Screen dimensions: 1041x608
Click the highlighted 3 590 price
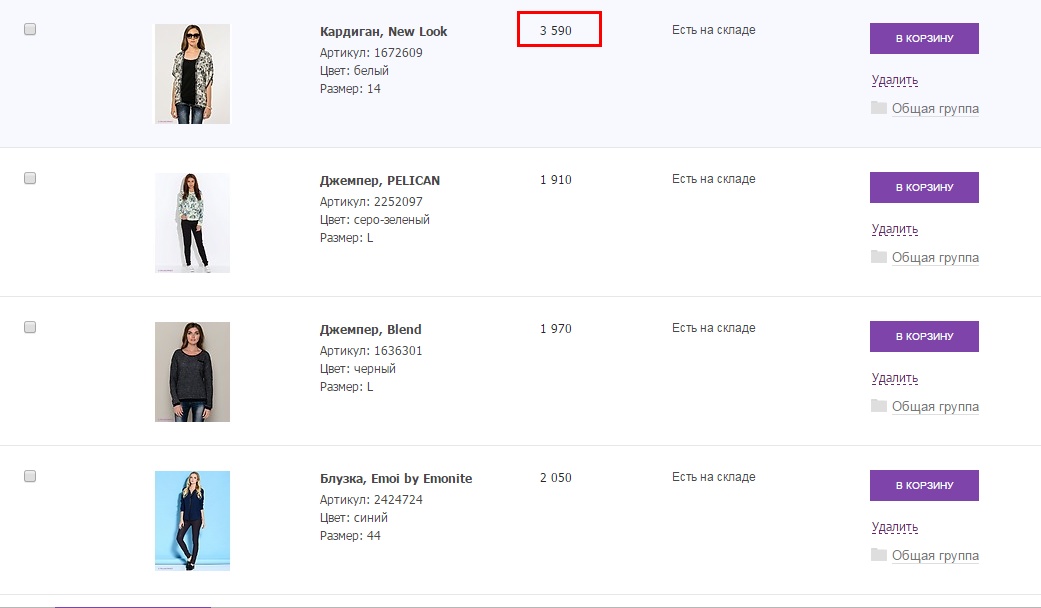click(x=556, y=30)
